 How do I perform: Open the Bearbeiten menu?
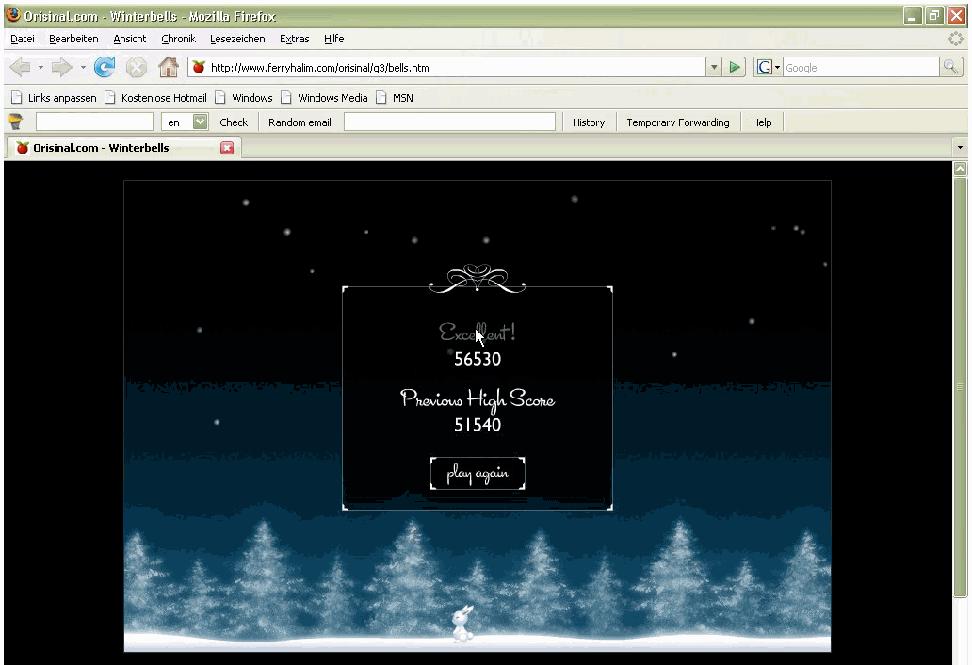coord(74,38)
